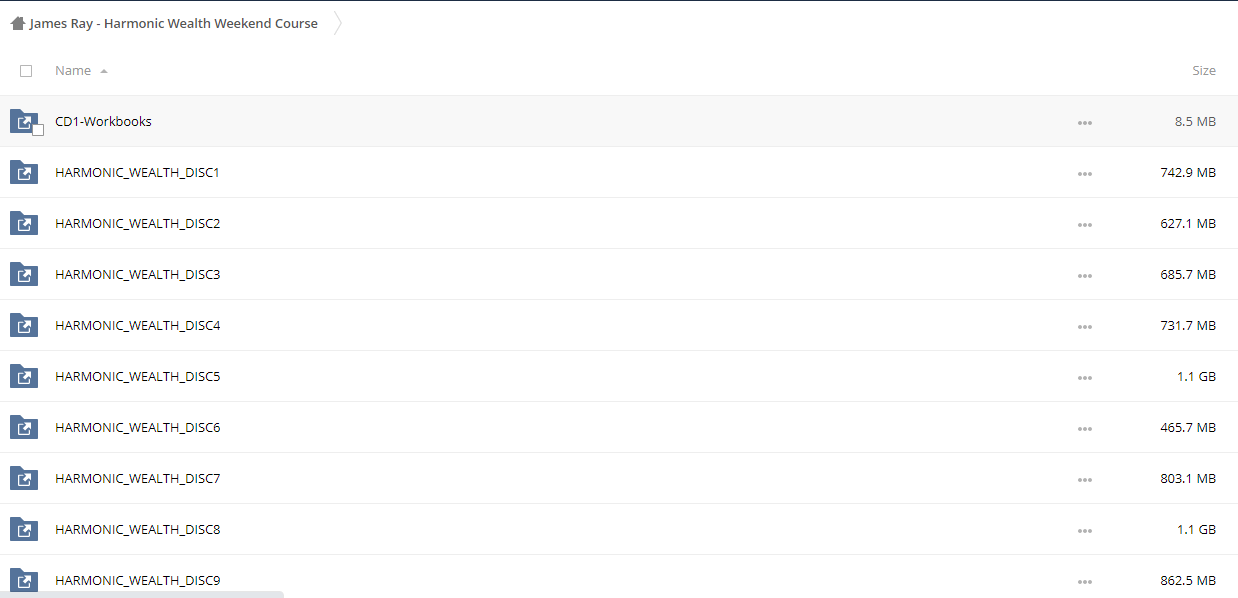Sort the list by Name column
Screen dimensions: 1238x598
pos(73,71)
